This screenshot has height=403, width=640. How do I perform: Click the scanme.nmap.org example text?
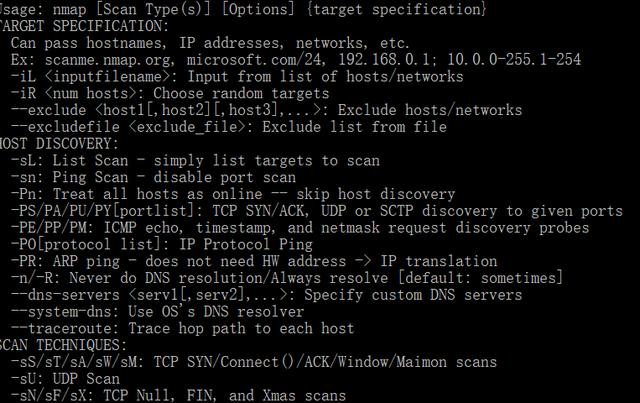(108, 60)
